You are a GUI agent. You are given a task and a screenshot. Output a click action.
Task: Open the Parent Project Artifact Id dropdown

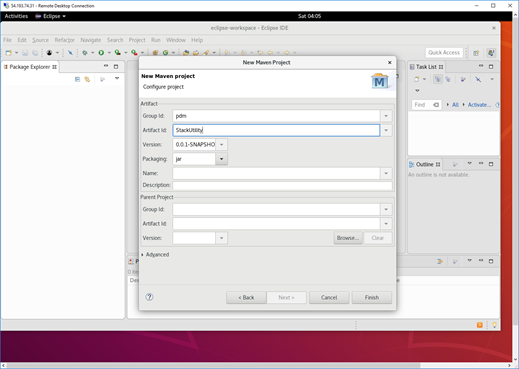(386, 224)
